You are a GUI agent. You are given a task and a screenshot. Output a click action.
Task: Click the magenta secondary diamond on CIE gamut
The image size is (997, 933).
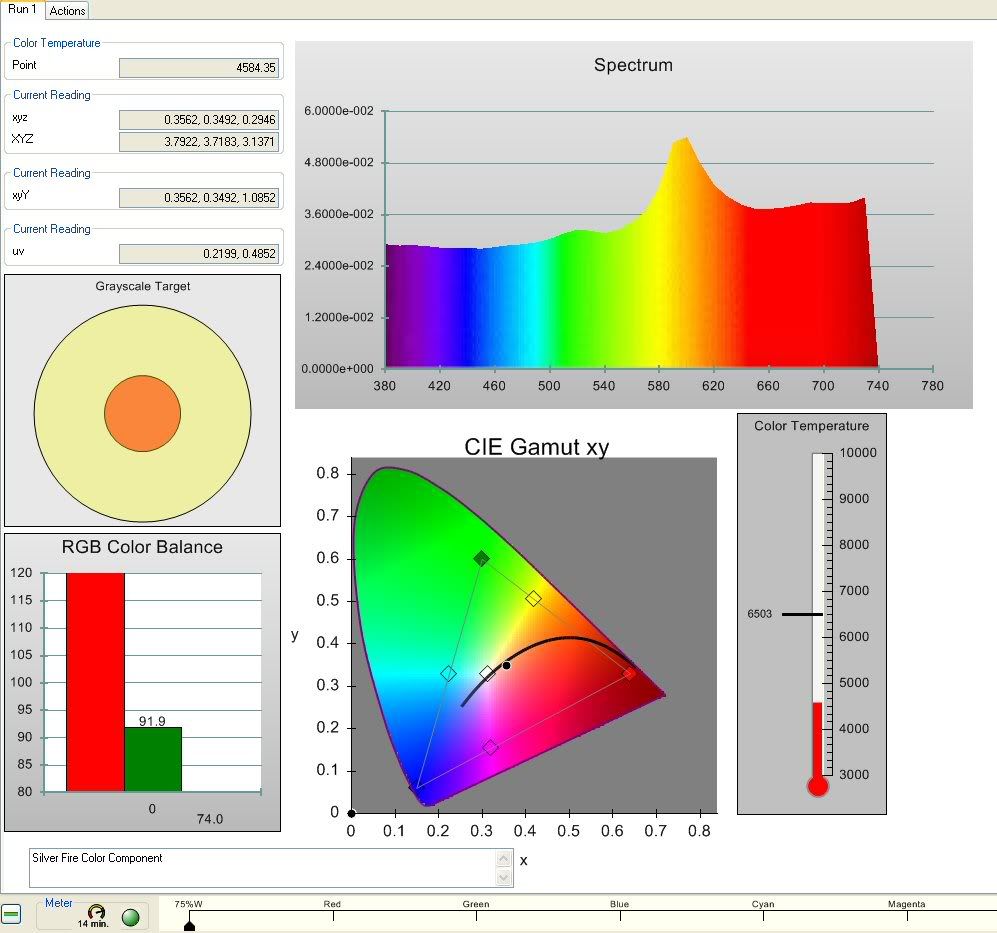point(490,747)
